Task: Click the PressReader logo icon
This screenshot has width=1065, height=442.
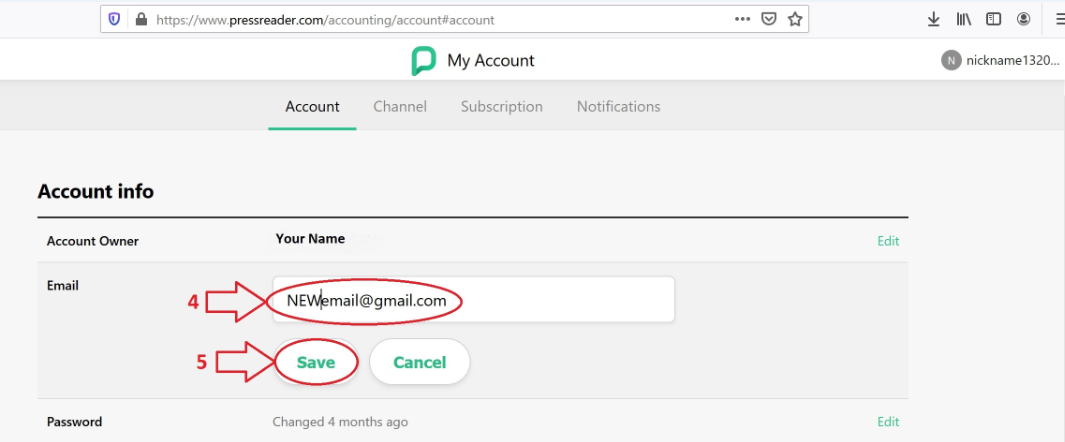Action: (424, 61)
